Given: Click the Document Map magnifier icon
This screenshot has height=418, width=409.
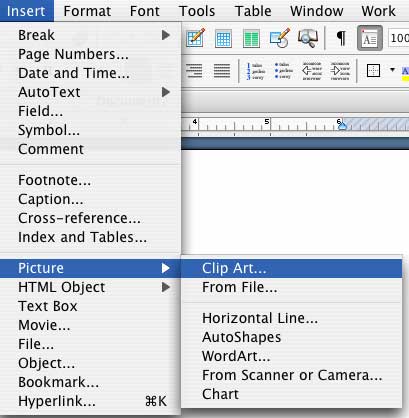Looking at the screenshot, I should pyautogui.click(x=308, y=38).
